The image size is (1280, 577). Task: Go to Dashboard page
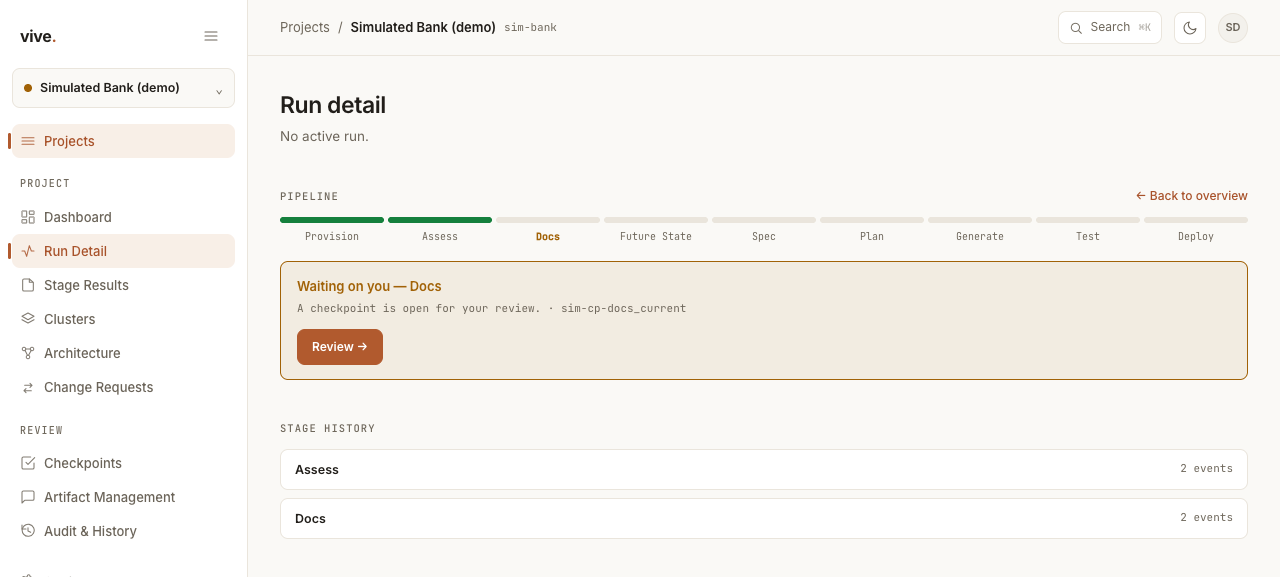coord(123,217)
